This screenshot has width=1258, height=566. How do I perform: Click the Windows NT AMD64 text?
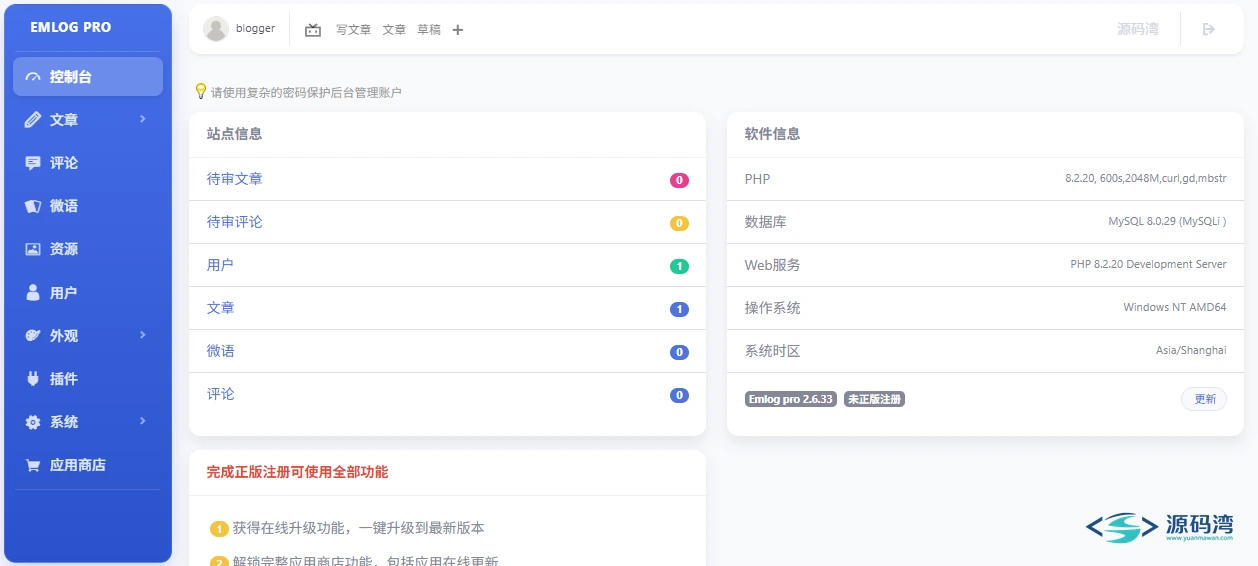[1175, 308]
